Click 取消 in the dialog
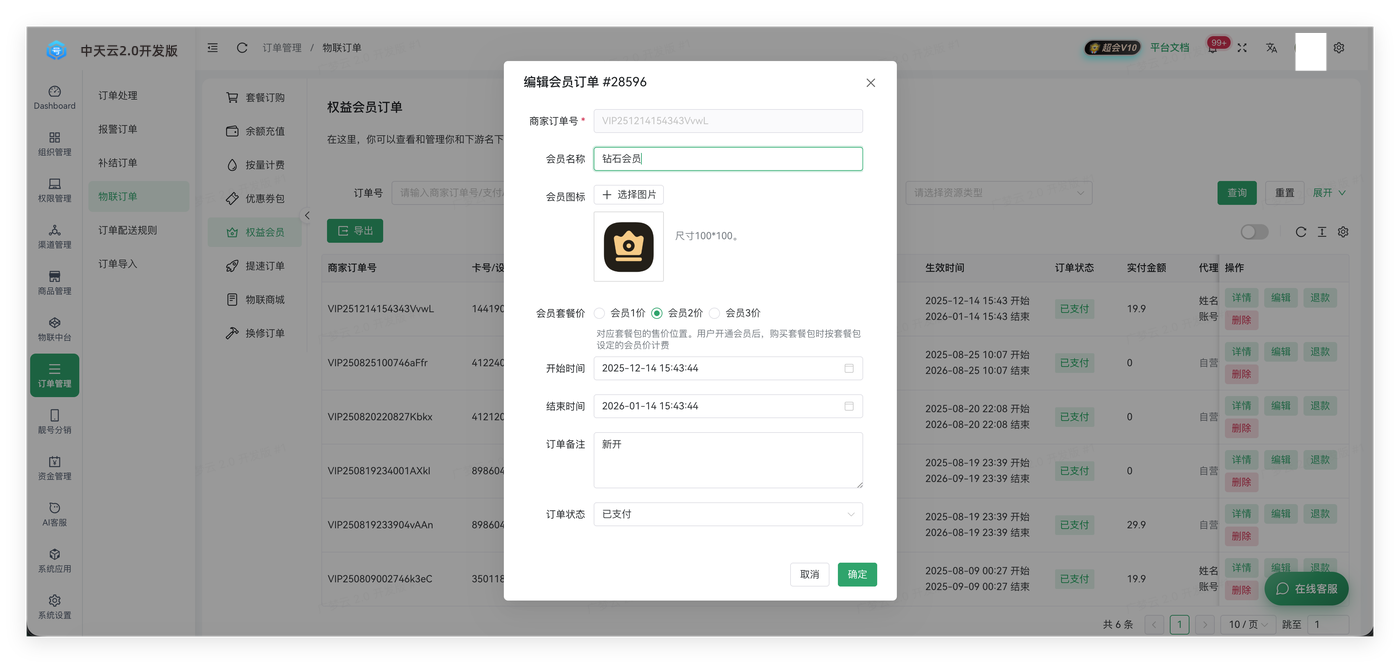Viewport: 1400px width, 663px height. point(810,574)
